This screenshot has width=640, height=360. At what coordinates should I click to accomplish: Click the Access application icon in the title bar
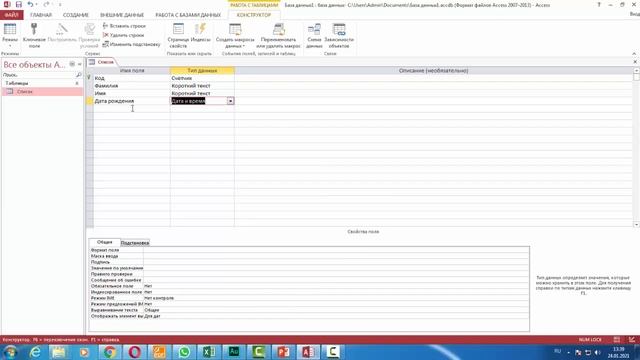click(x=7, y=4)
